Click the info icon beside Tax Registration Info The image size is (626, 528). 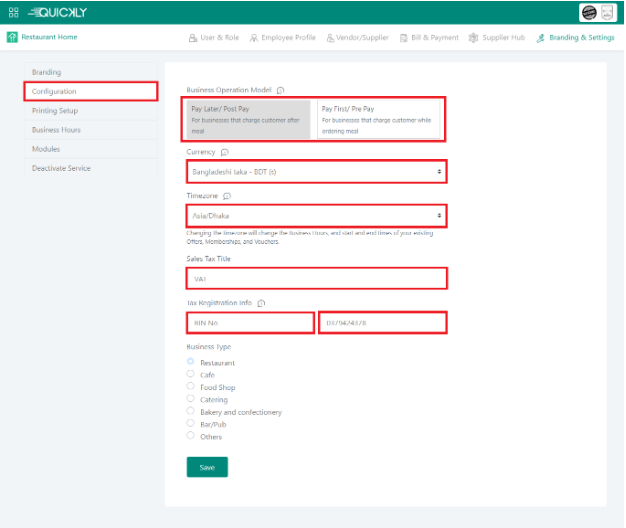tap(261, 303)
